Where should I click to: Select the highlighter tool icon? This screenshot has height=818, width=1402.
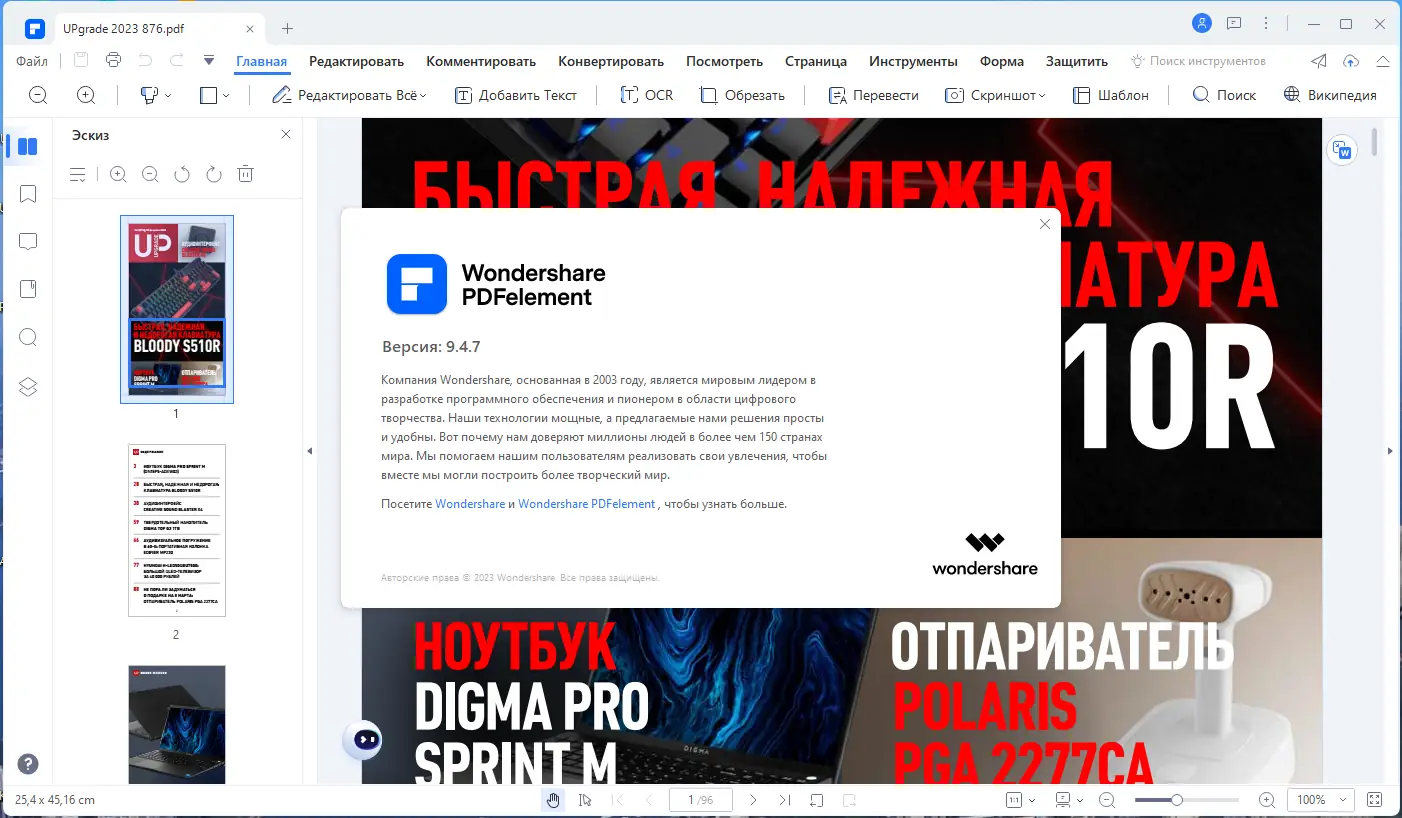tap(149, 95)
